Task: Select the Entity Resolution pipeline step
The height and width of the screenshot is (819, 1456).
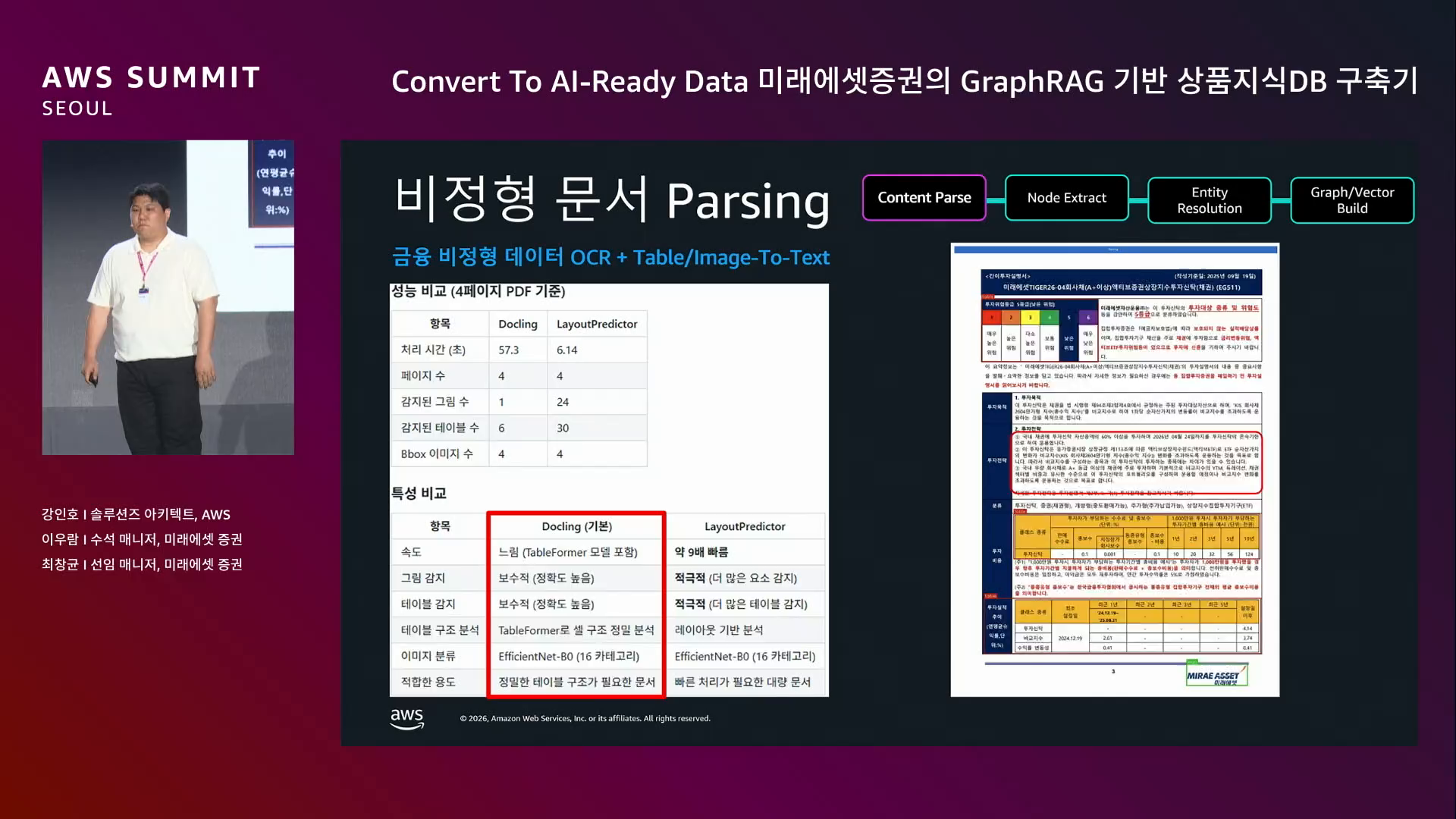Action: (x=1210, y=200)
